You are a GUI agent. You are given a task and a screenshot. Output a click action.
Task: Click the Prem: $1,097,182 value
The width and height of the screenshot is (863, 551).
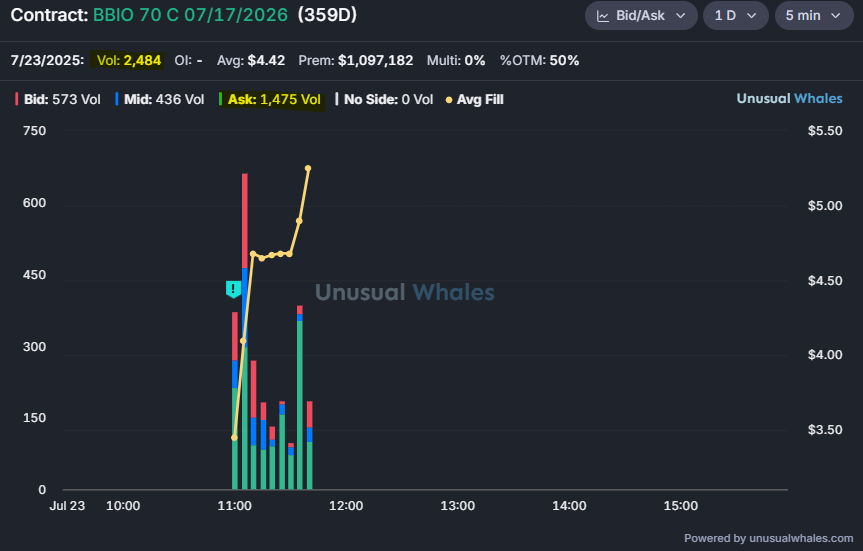(356, 60)
